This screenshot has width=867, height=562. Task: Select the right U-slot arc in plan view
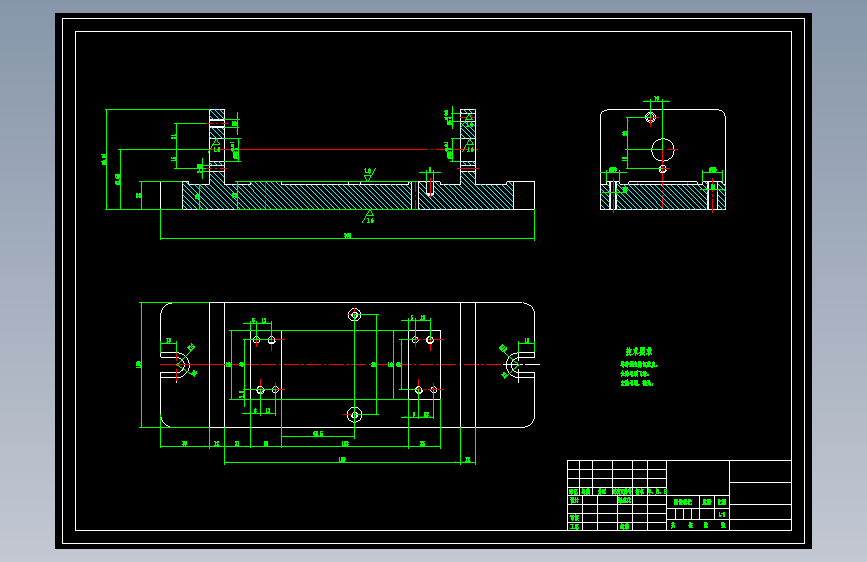tap(513, 365)
